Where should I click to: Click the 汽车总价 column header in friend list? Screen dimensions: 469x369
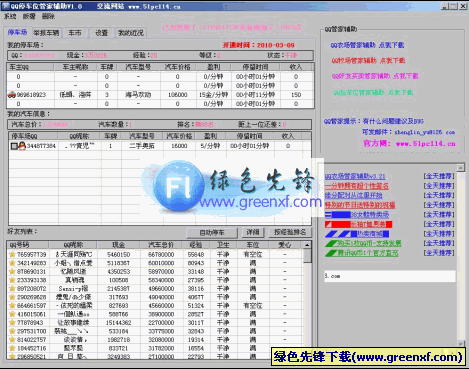(x=161, y=245)
